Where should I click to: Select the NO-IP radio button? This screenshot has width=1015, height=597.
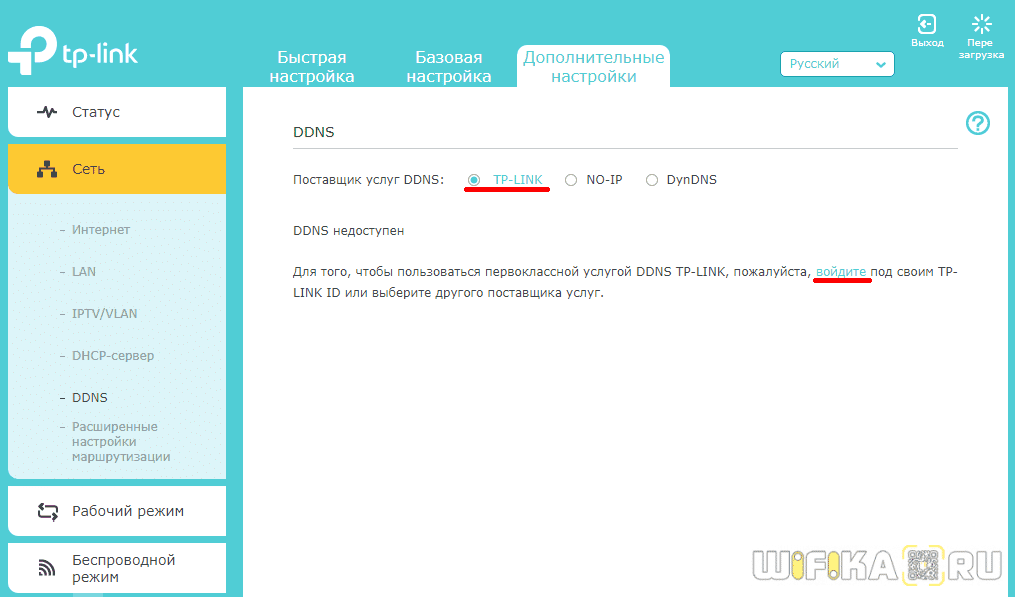[571, 180]
